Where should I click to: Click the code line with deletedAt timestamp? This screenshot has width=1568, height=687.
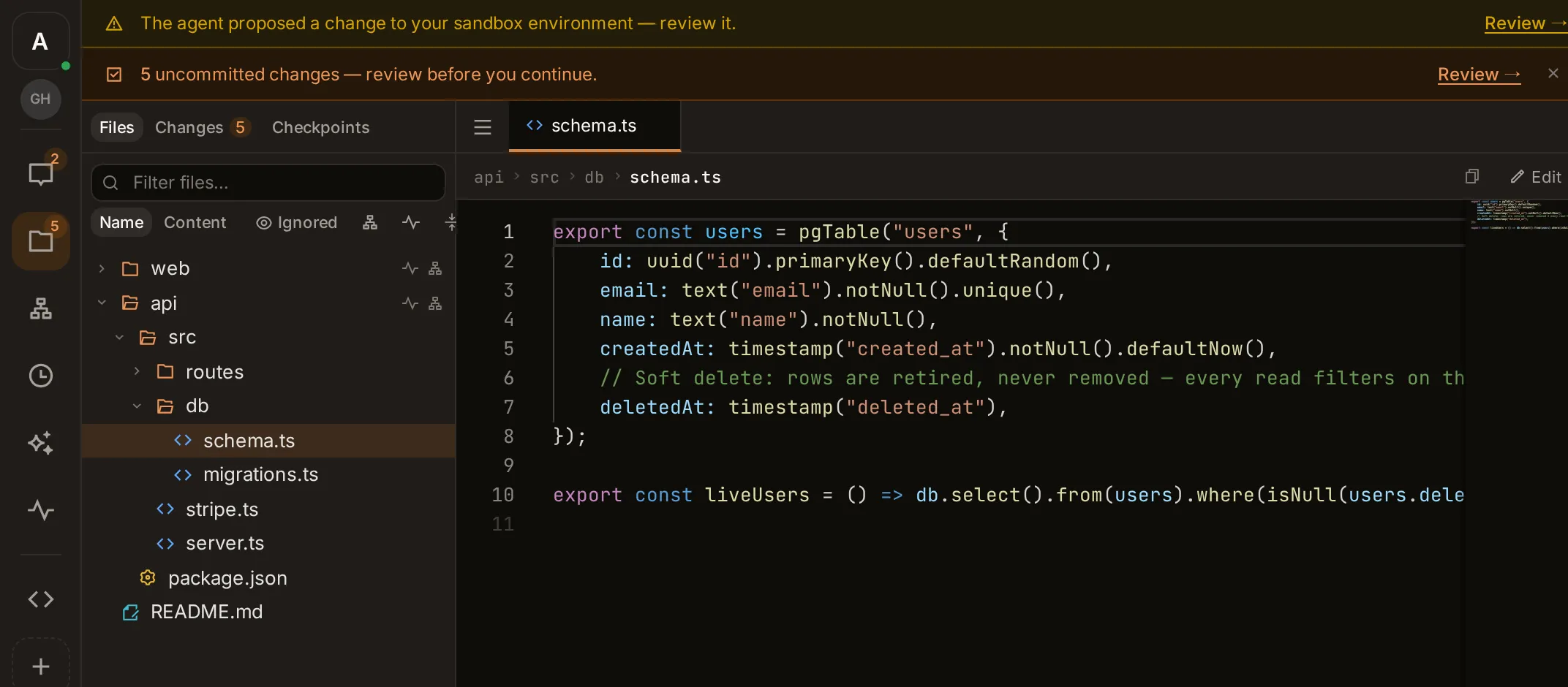[x=803, y=407]
